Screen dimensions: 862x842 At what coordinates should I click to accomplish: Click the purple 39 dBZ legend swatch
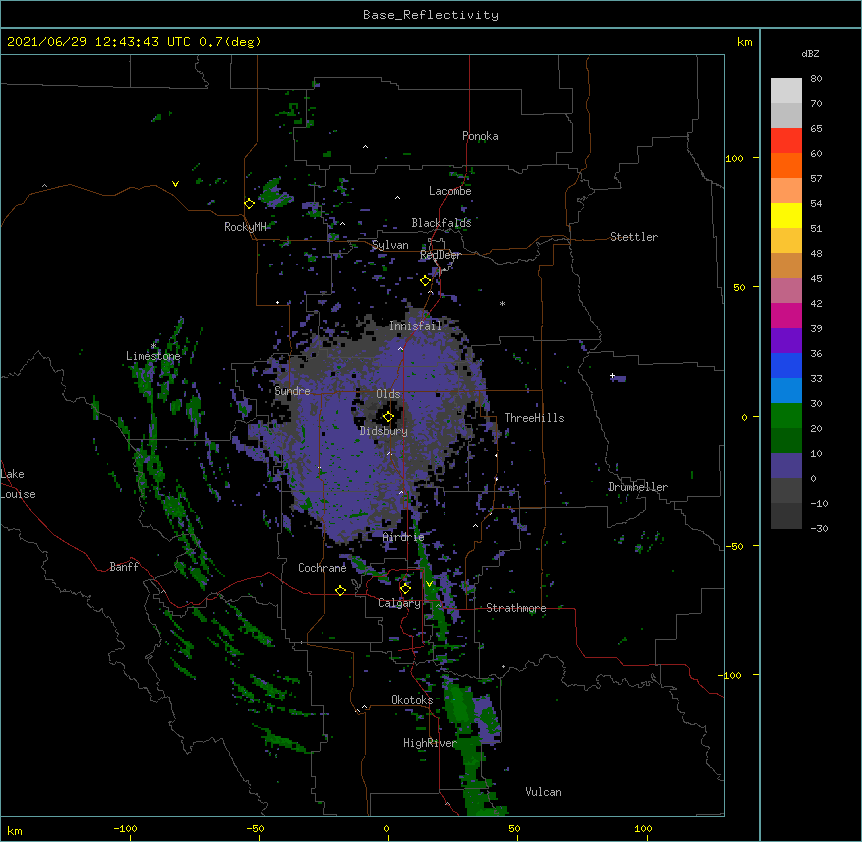tap(786, 341)
